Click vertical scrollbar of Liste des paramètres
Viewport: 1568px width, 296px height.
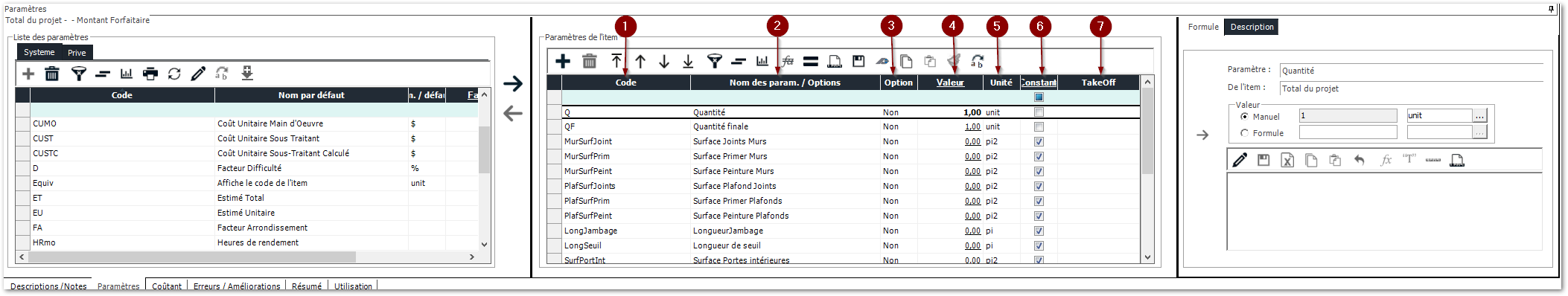tap(484, 169)
